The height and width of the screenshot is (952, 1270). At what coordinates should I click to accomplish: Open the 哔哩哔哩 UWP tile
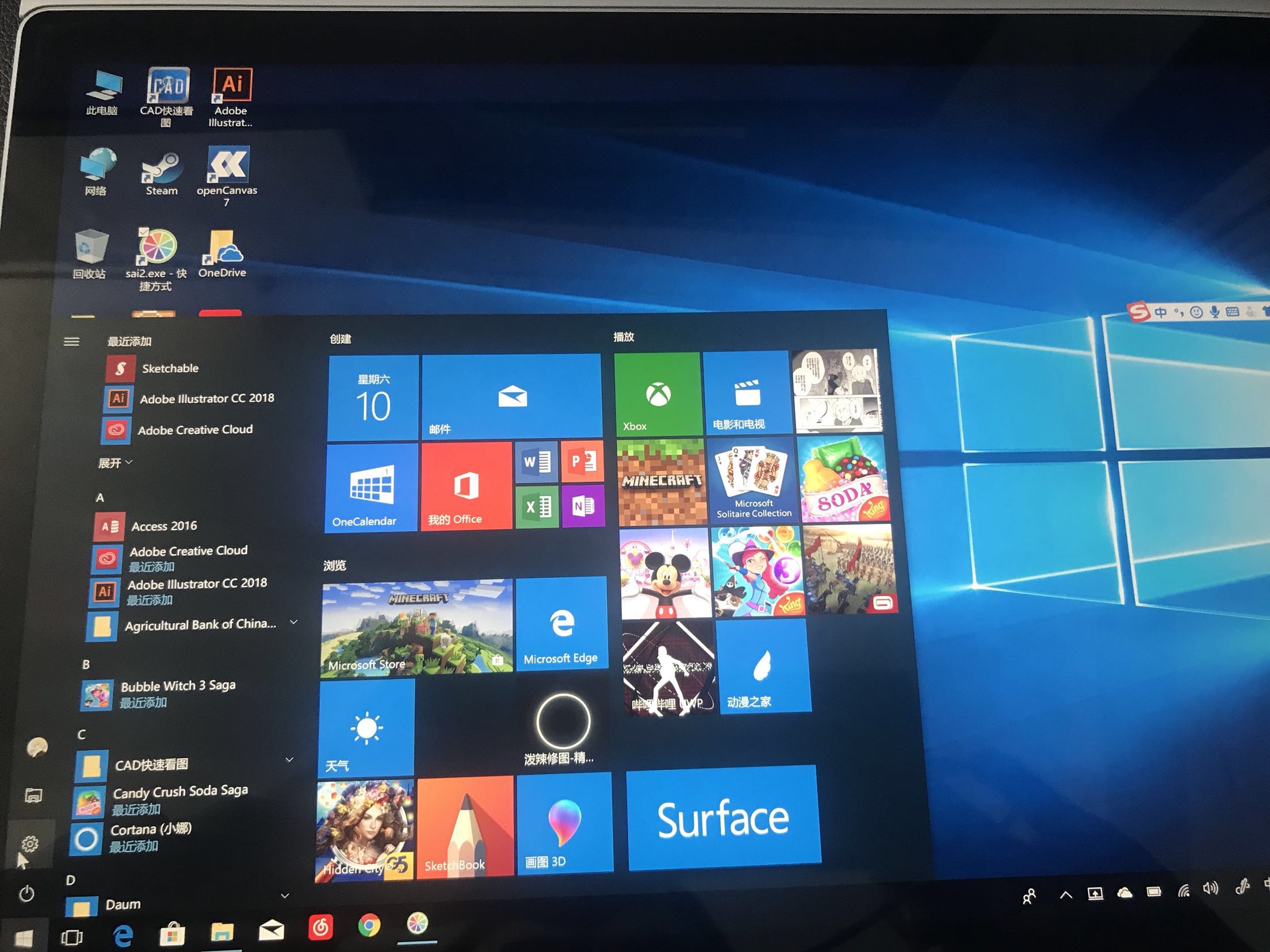pyautogui.click(x=670, y=669)
